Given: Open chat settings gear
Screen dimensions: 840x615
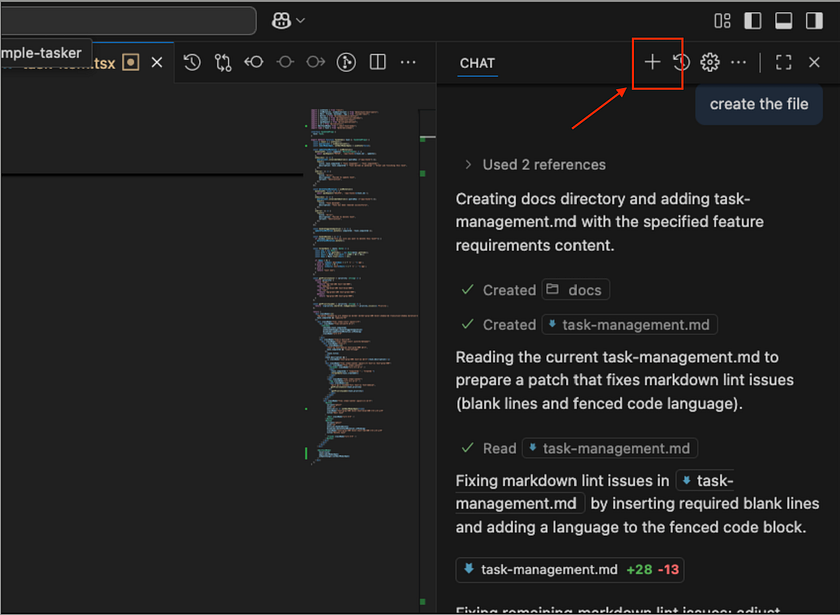Looking at the screenshot, I should [x=710, y=62].
